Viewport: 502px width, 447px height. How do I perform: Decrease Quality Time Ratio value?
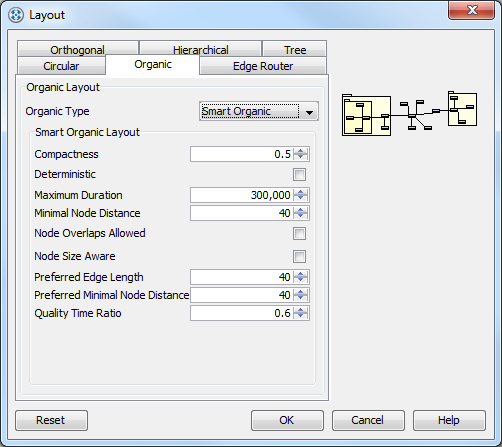(301, 316)
